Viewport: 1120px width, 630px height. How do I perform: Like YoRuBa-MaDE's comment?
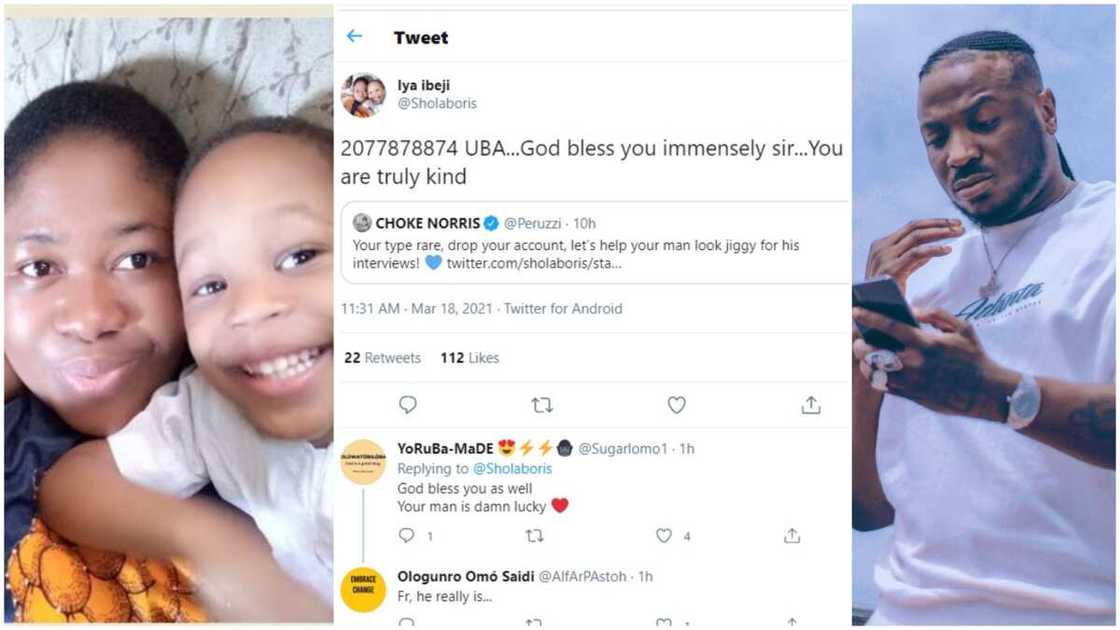(x=664, y=536)
